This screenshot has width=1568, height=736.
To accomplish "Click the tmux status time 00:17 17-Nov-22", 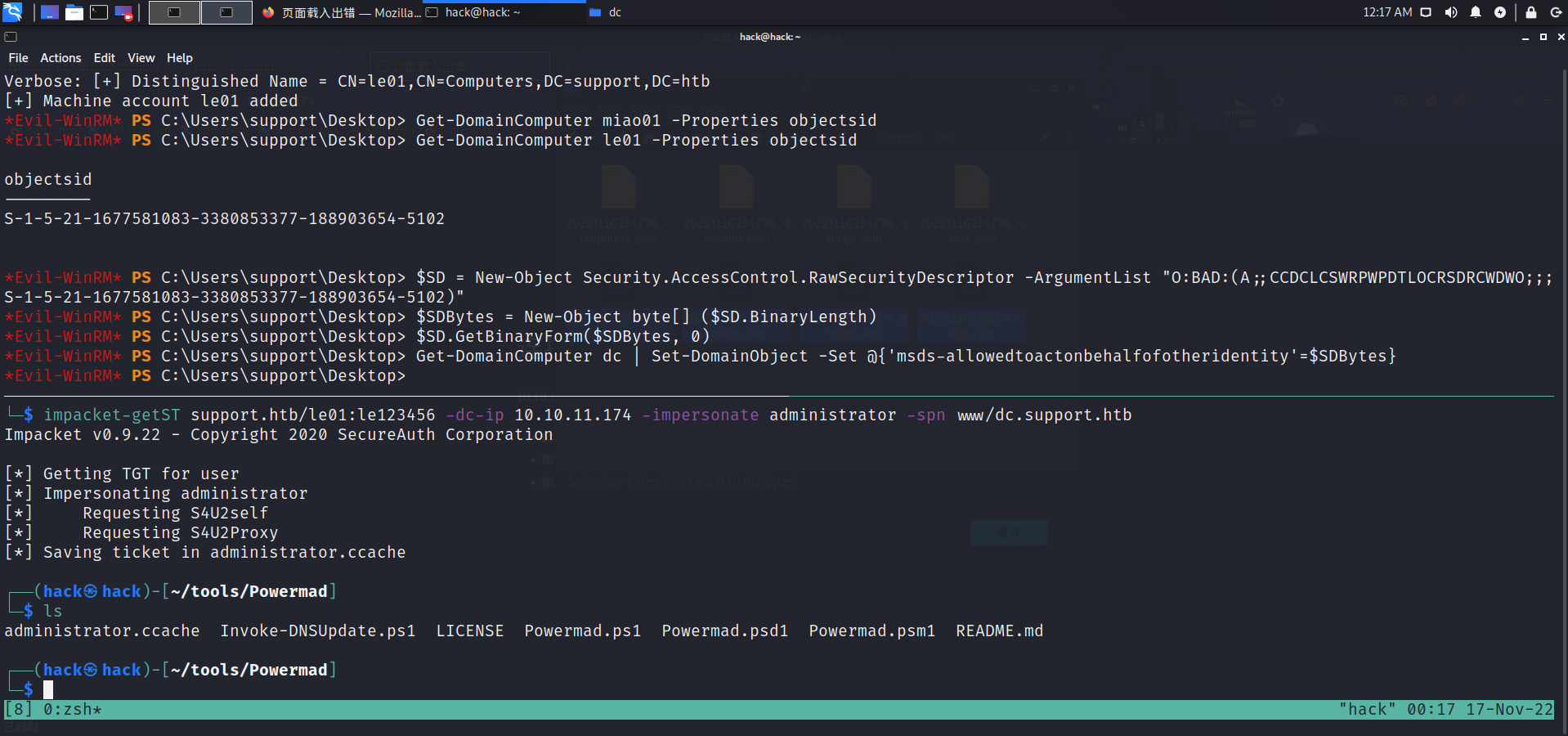I will pos(1480,709).
